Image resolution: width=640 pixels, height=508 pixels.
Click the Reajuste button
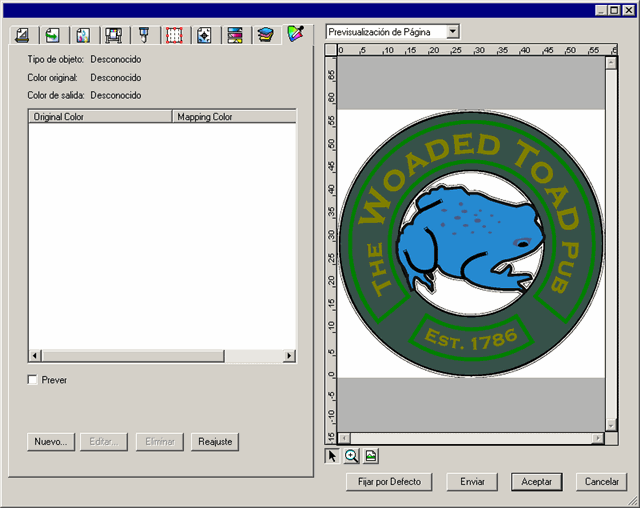tap(215, 442)
